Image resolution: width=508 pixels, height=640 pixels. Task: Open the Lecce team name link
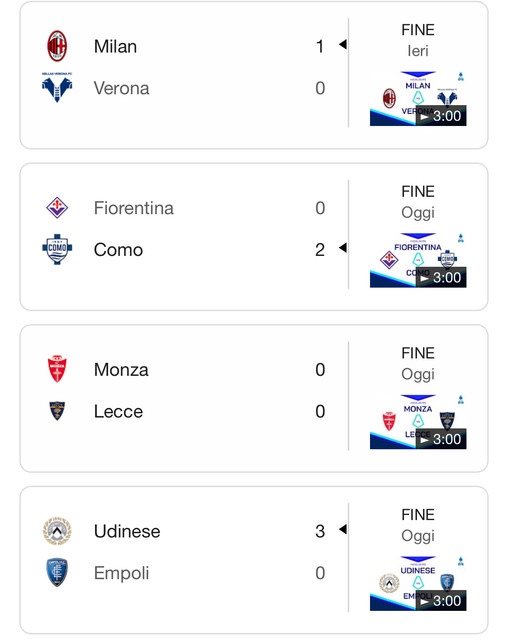(x=118, y=411)
